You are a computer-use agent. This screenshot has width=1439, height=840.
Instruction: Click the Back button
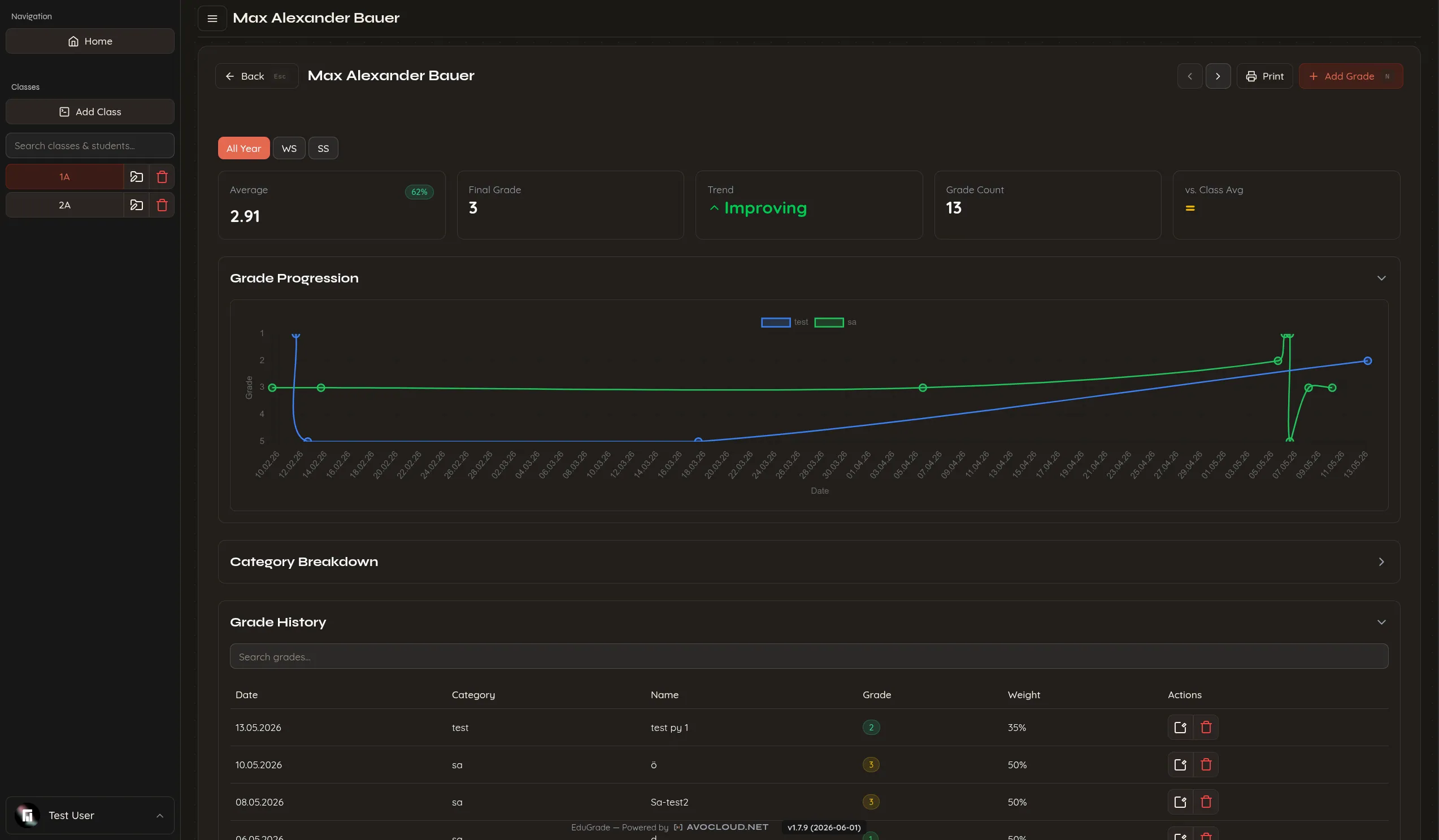tap(257, 76)
